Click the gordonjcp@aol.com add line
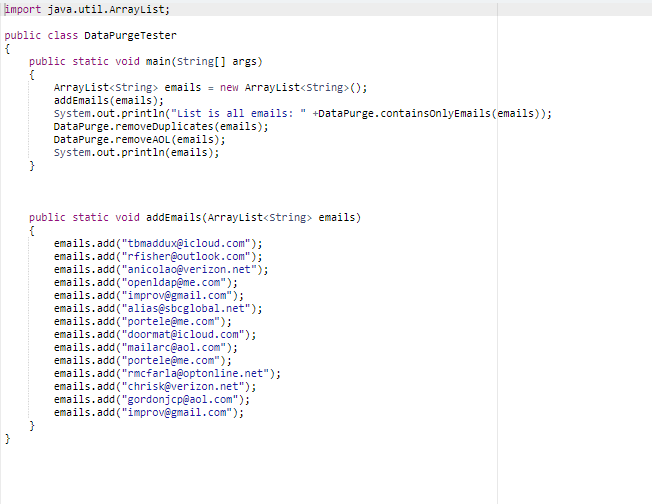Image resolution: width=652 pixels, height=504 pixels. coord(152,400)
